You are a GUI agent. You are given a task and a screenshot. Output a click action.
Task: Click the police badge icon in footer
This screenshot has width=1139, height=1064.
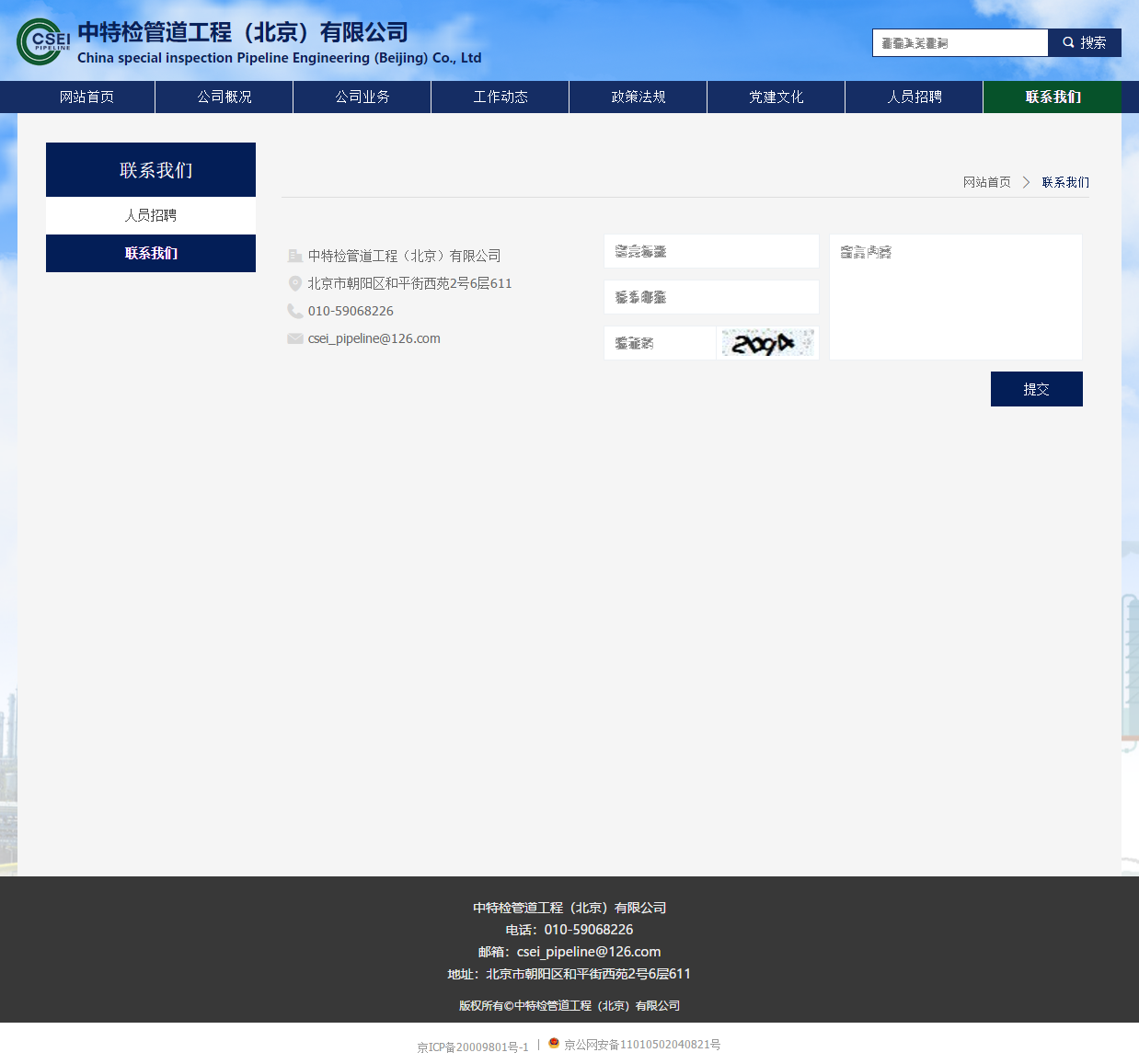coord(554,1043)
